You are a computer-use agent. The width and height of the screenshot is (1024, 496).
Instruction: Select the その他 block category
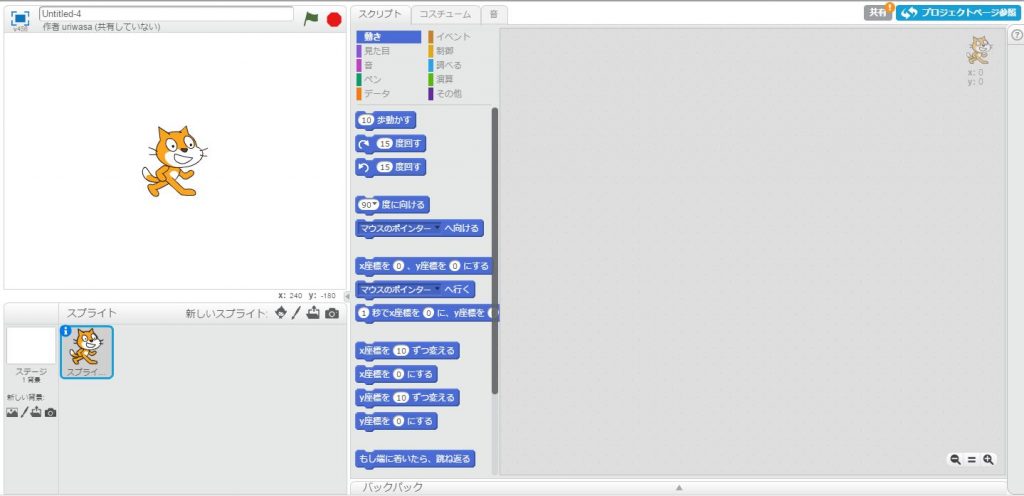coord(460,94)
